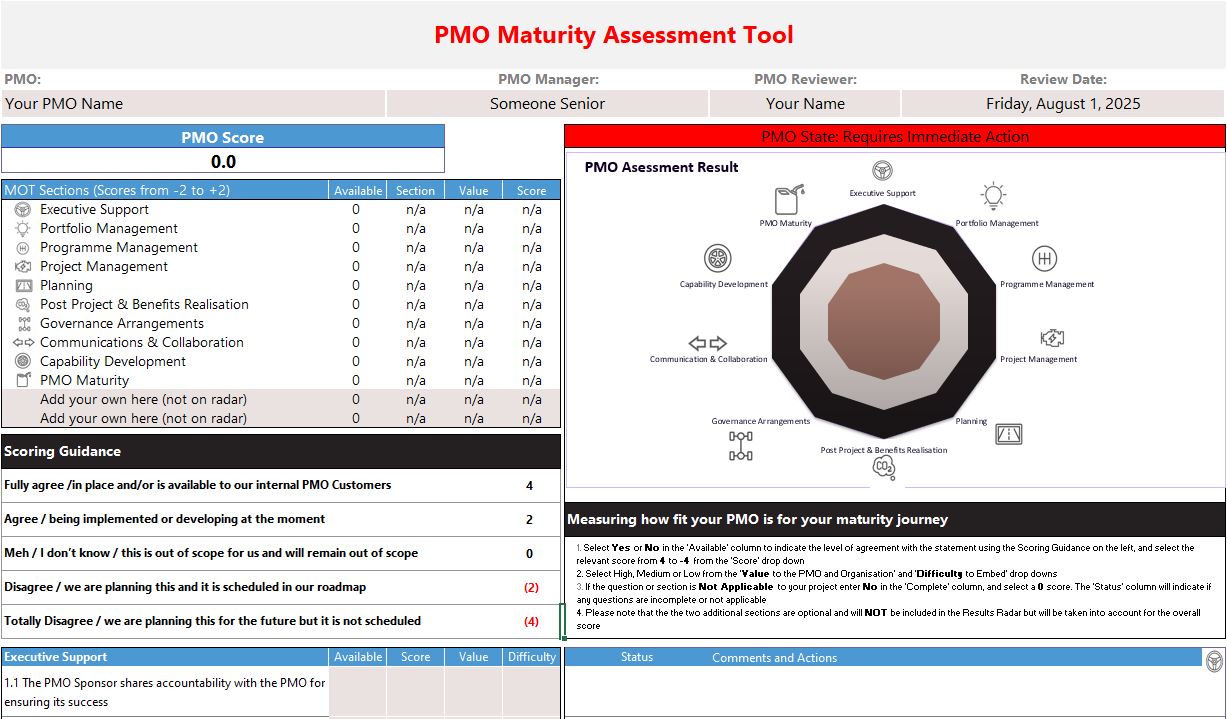This screenshot has width=1227, height=719.
Task: Click the Review Date cell showing August 1, 2025
Action: pos(1062,103)
